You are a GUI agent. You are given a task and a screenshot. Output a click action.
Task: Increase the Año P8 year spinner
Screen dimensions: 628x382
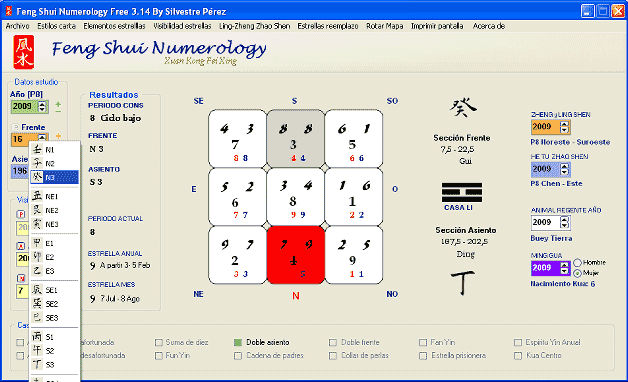(x=42, y=104)
